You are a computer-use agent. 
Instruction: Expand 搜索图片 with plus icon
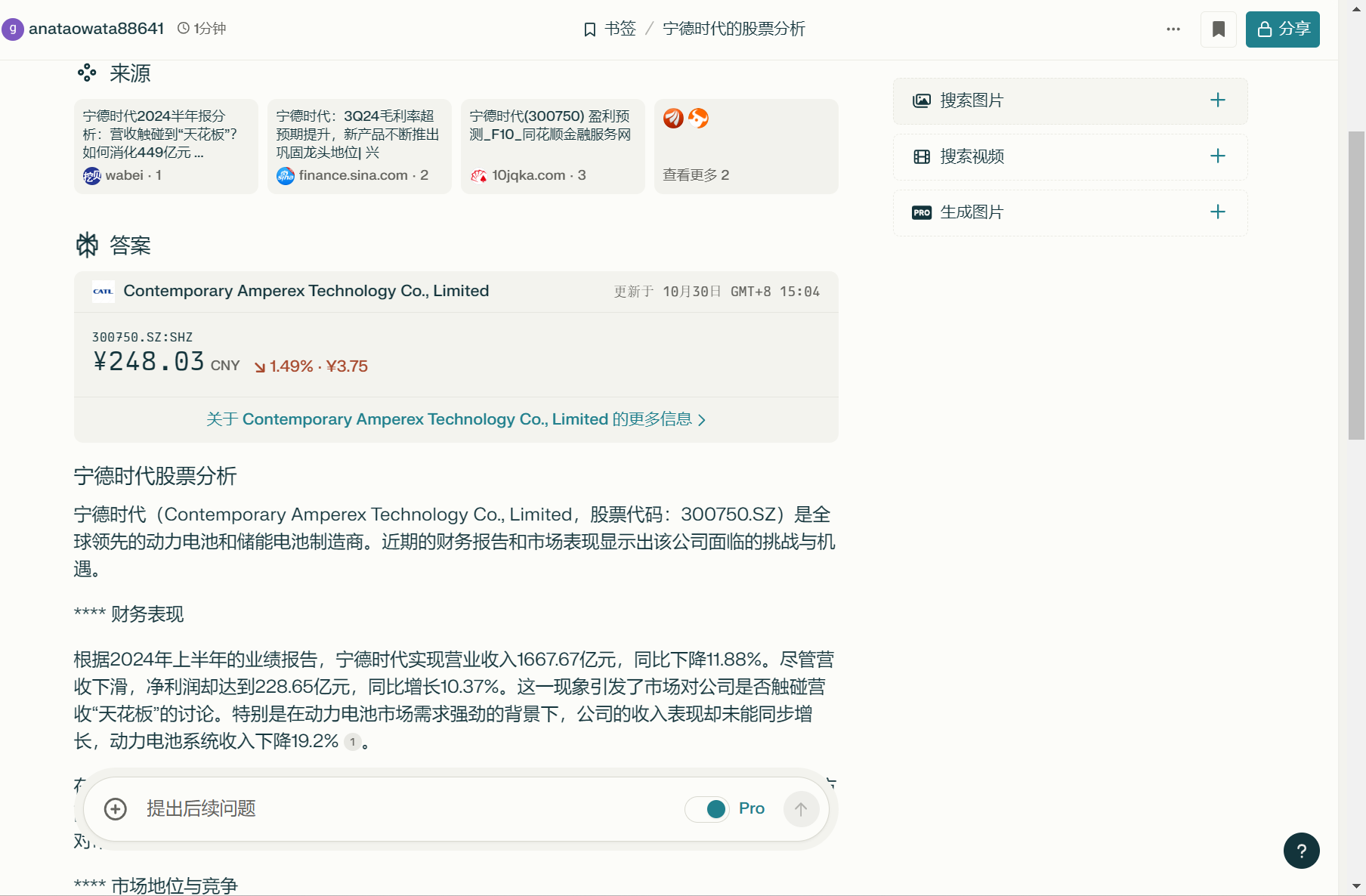[x=1217, y=100]
